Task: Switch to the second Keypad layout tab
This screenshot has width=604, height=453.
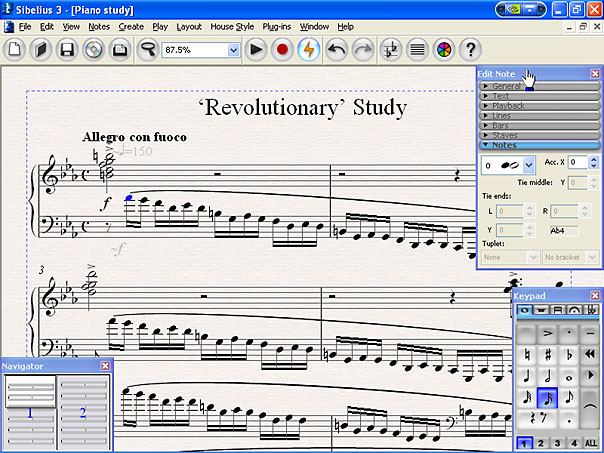Action: pyautogui.click(x=541, y=310)
